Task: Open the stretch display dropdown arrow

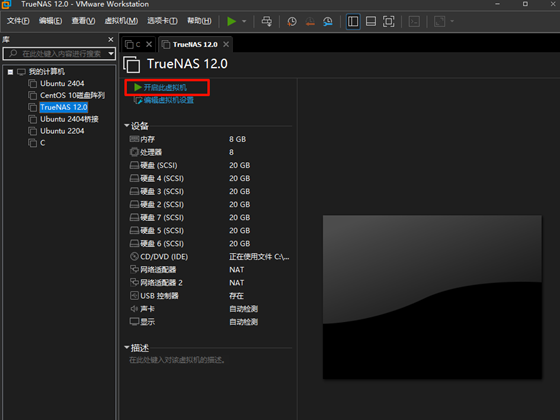Action: pos(452,21)
